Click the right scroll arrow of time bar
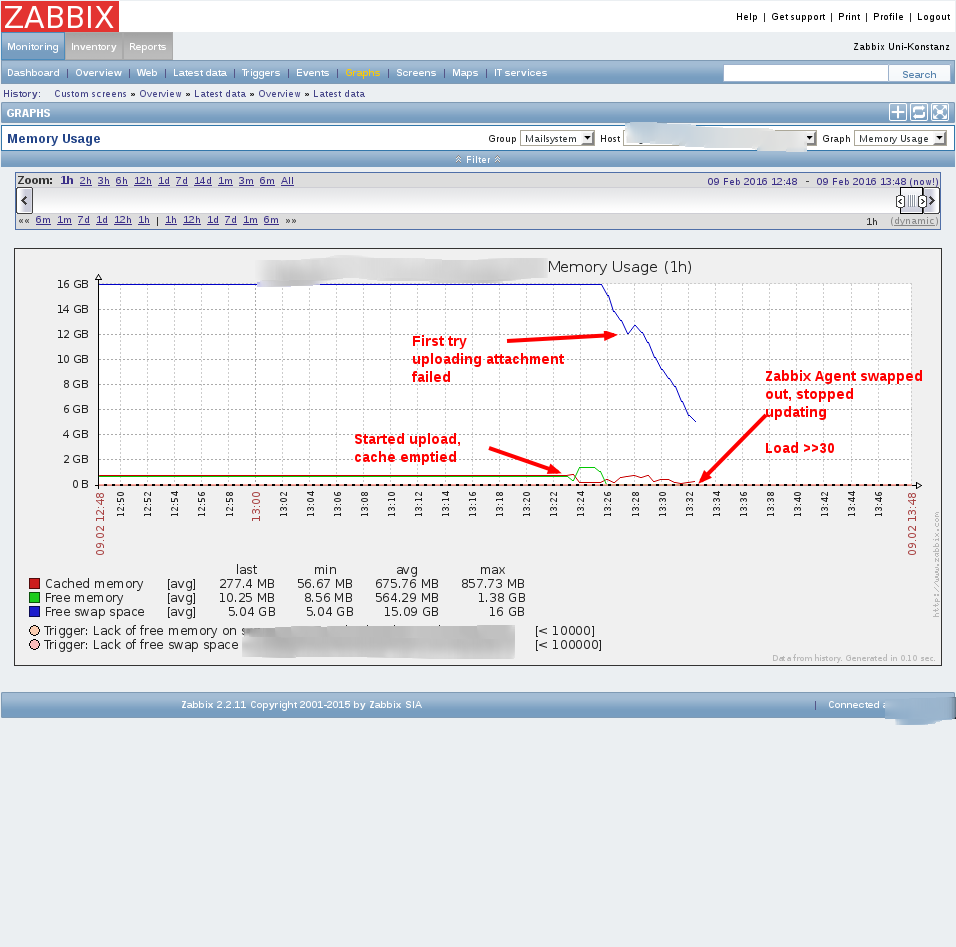Viewport: 956px width, 947px height. (933, 200)
